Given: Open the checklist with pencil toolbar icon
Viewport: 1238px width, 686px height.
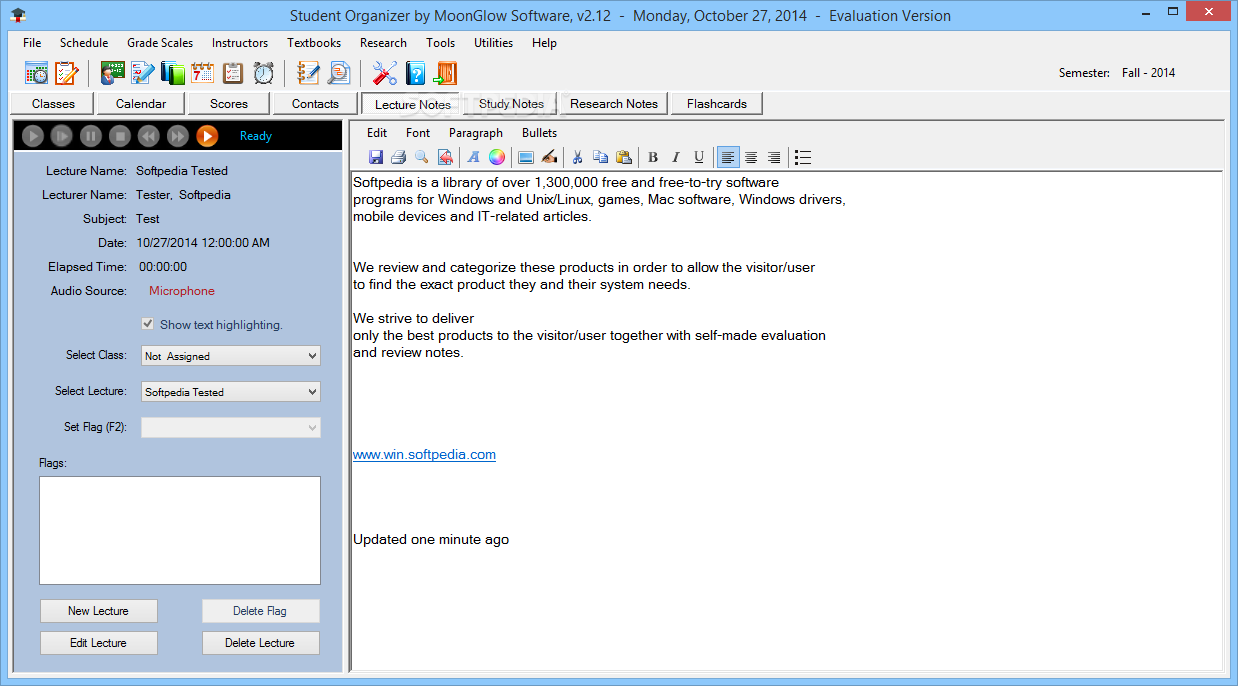Looking at the screenshot, I should (x=66, y=73).
